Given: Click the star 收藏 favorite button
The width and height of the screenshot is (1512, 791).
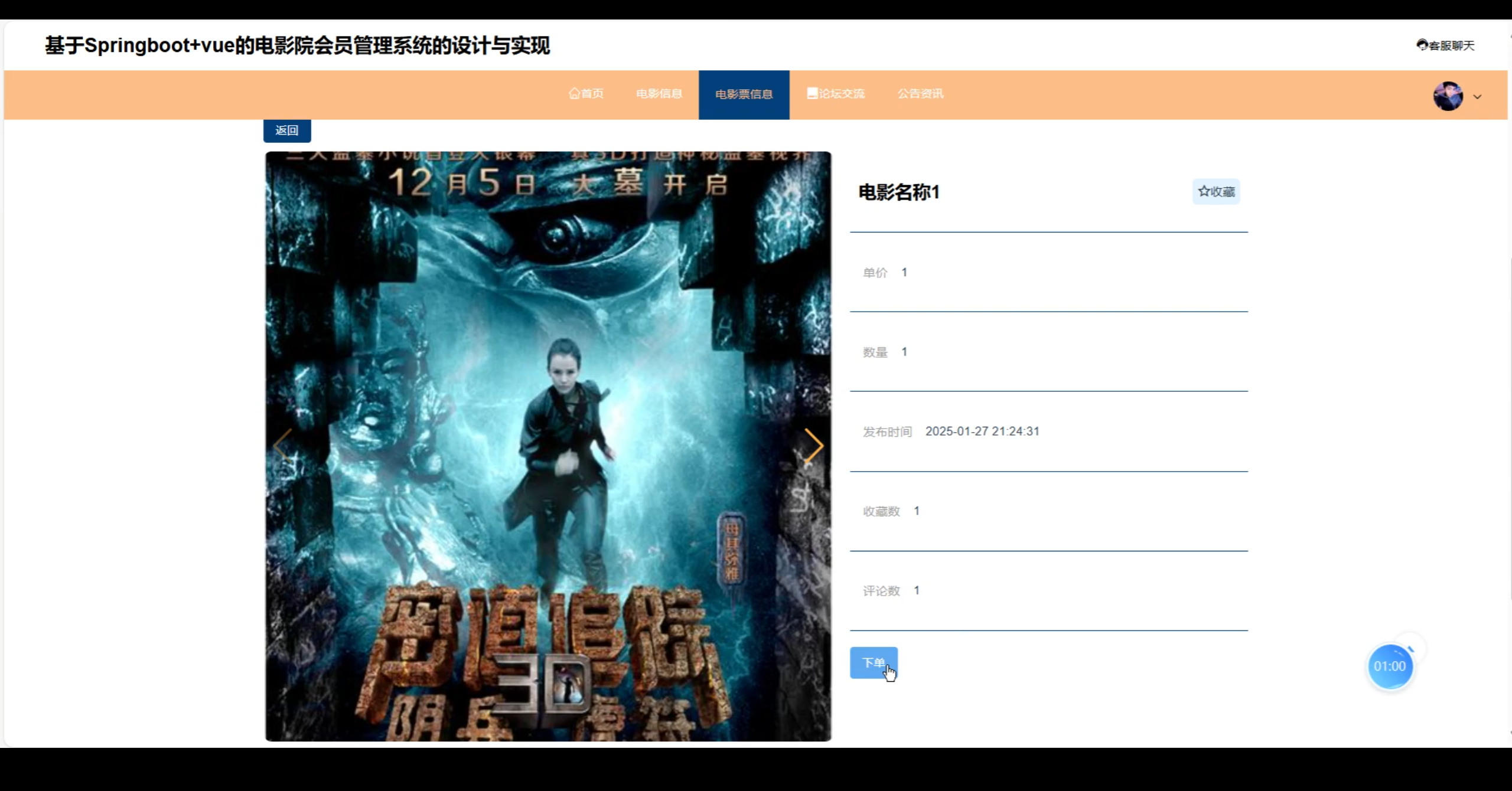Looking at the screenshot, I should (x=1216, y=192).
